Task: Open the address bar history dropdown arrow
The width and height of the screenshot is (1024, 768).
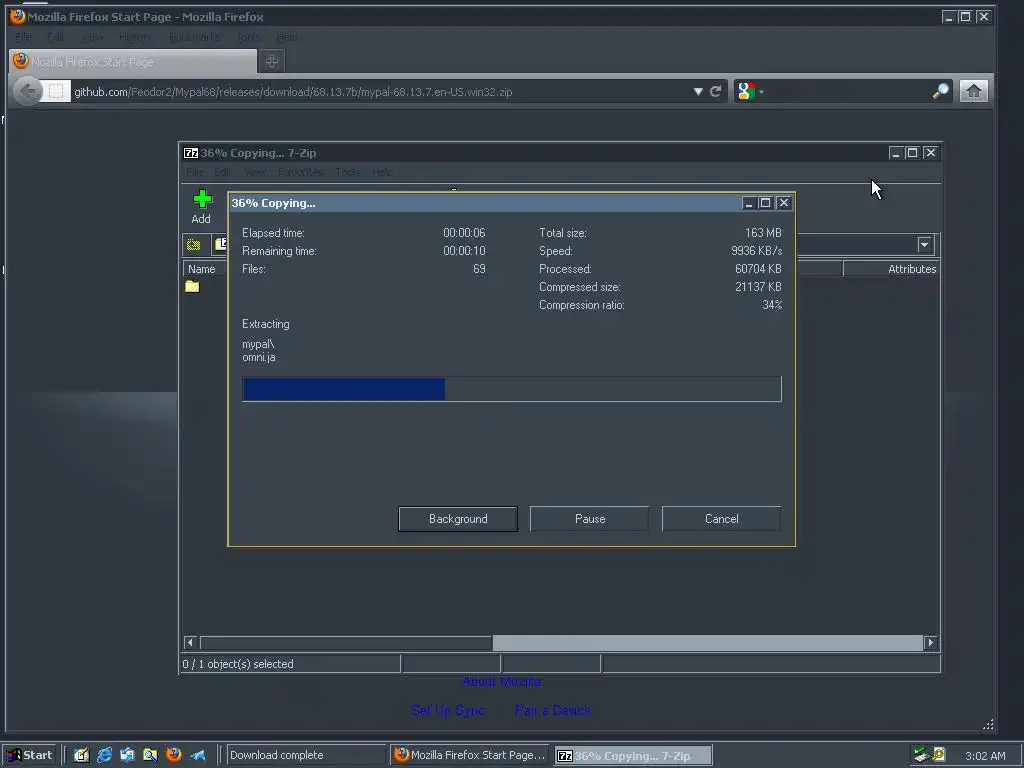Action: pyautogui.click(x=698, y=91)
